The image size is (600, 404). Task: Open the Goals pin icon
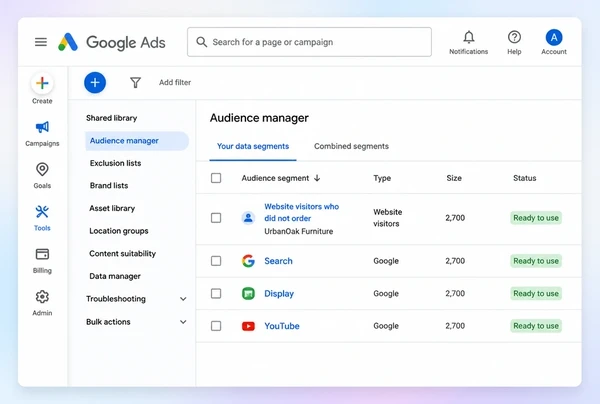(42, 169)
